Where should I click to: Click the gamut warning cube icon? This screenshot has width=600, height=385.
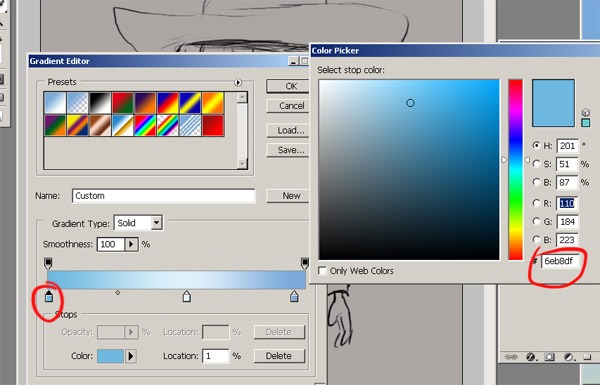585,112
